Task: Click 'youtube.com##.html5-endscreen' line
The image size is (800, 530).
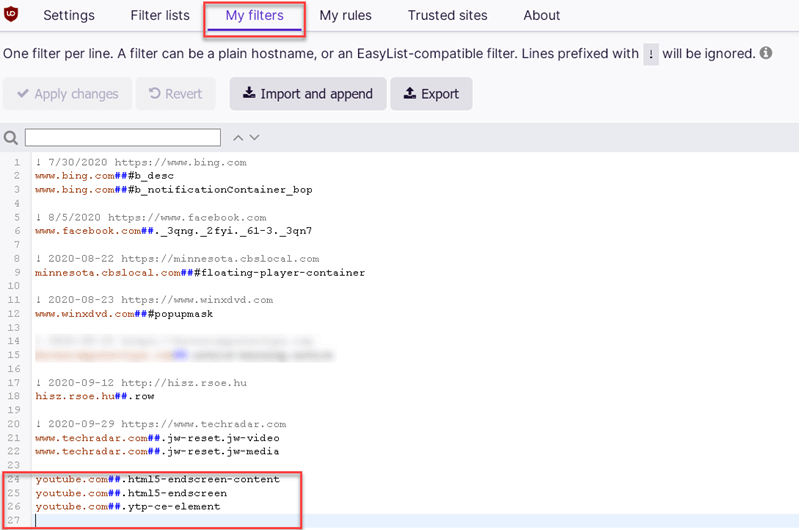Action: pos(131,493)
